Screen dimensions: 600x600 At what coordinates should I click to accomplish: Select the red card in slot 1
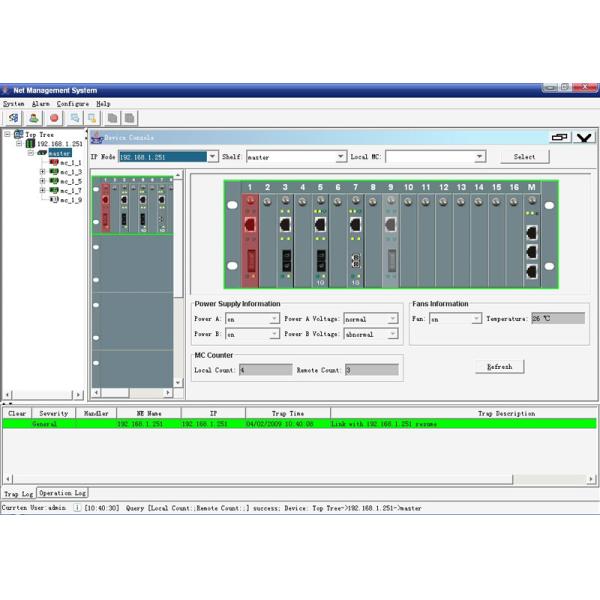tap(250, 238)
